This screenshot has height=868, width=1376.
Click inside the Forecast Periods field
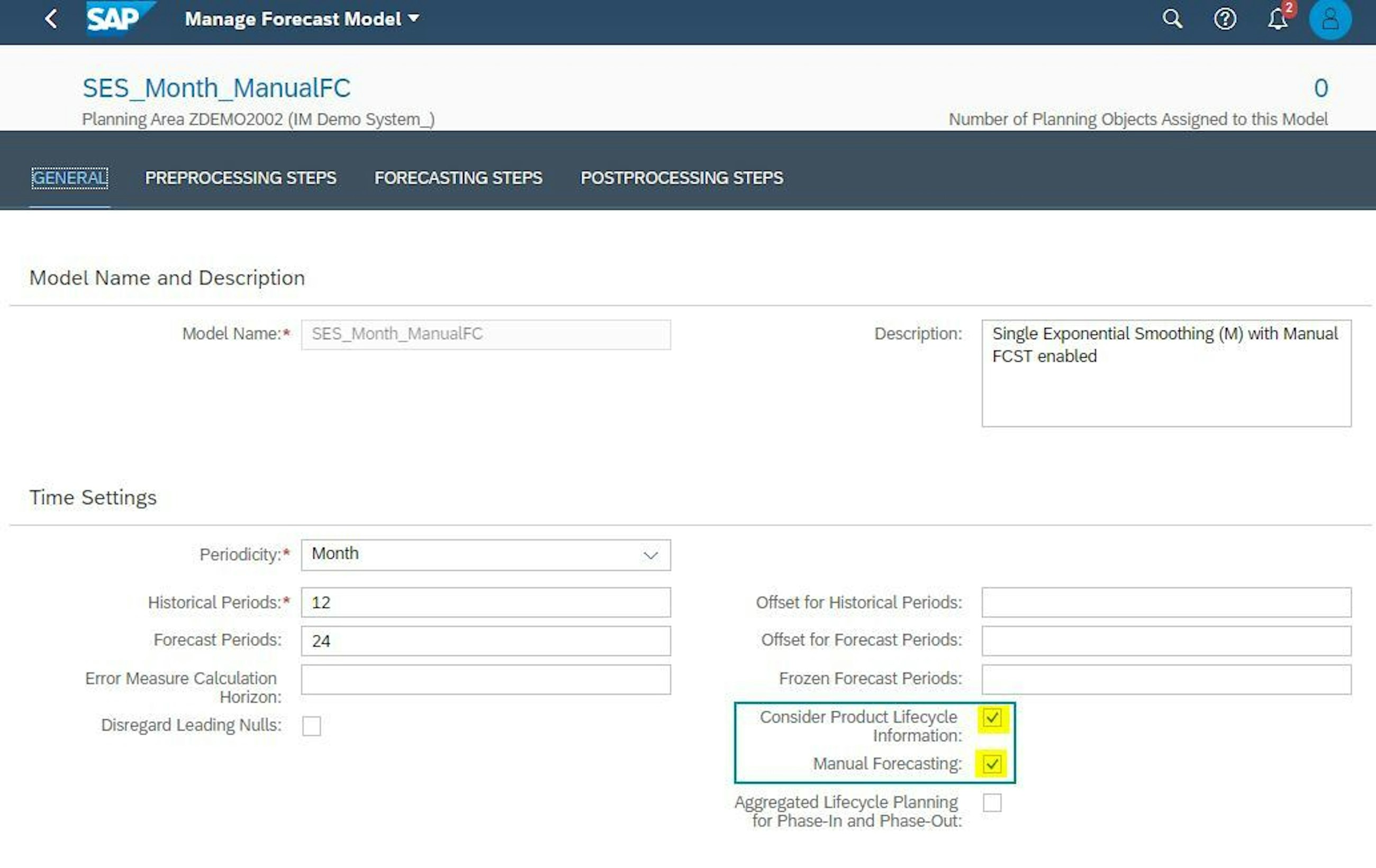(485, 640)
